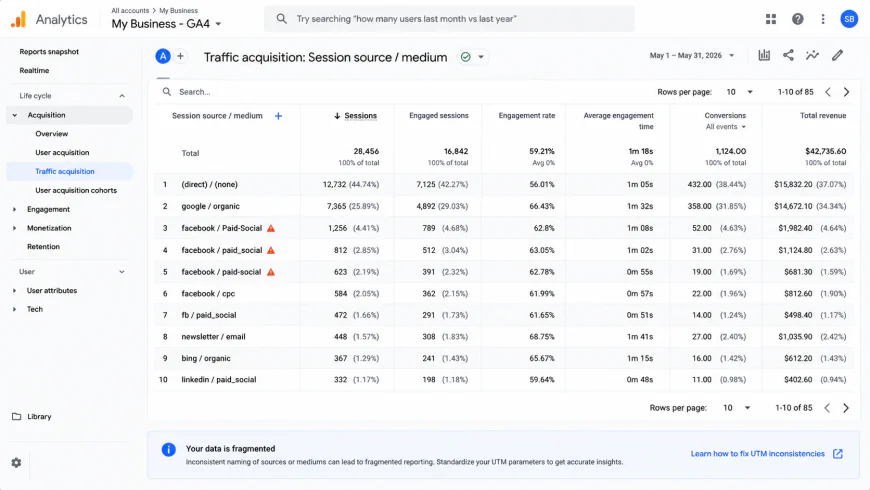Open the Help question mark icon
870x490 pixels.
pyautogui.click(x=797, y=19)
